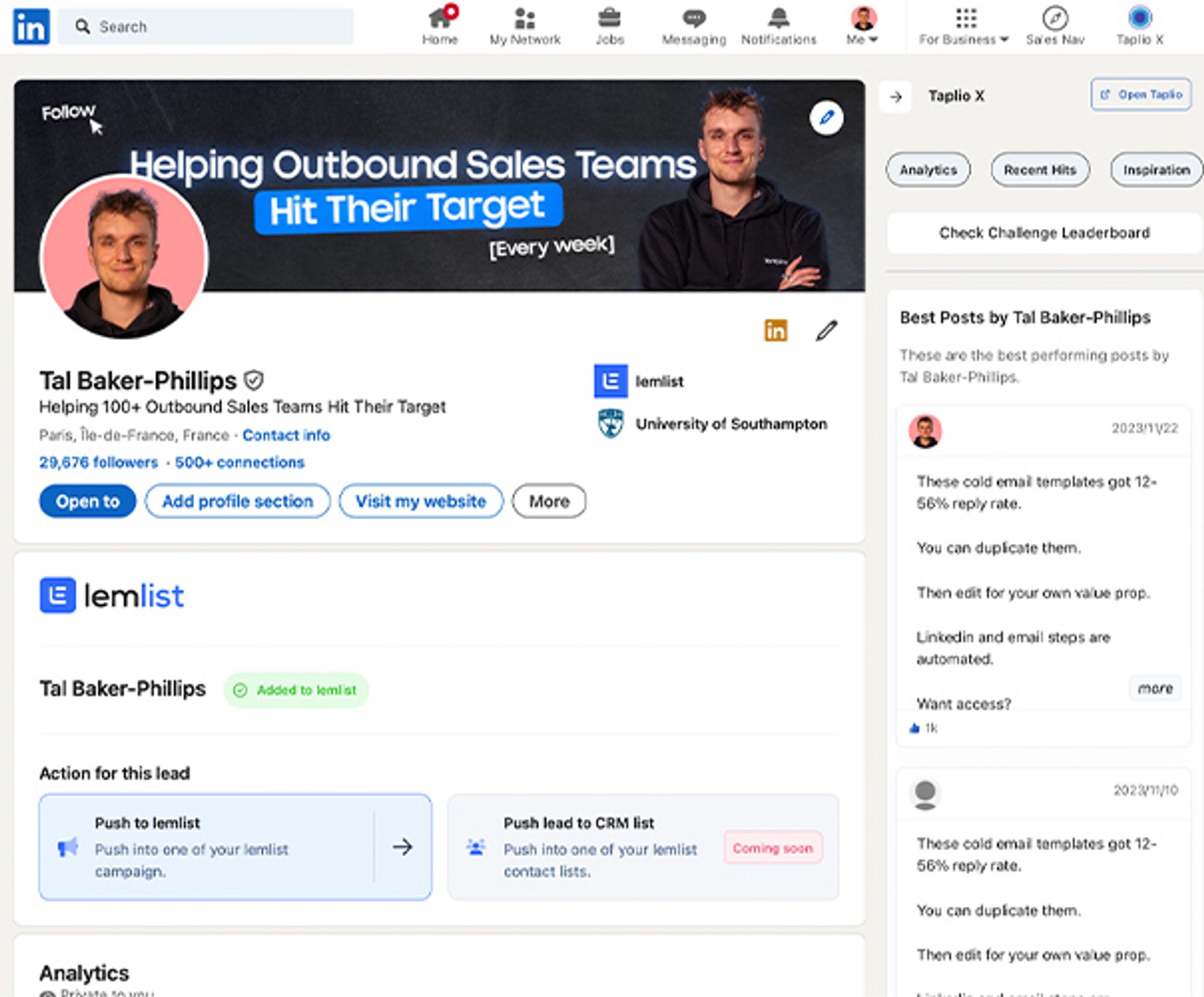Switch to Inspiration tab

(x=1156, y=170)
